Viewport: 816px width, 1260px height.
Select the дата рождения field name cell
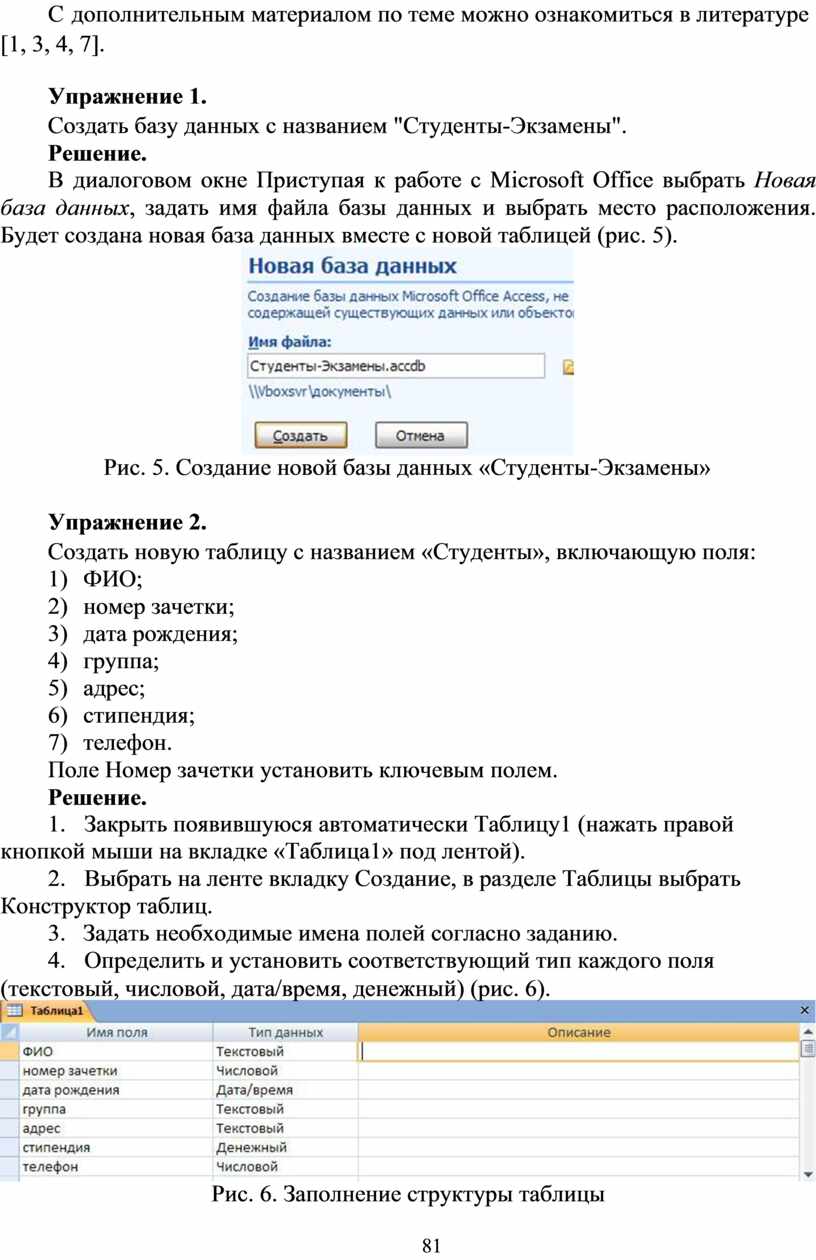click(116, 1090)
